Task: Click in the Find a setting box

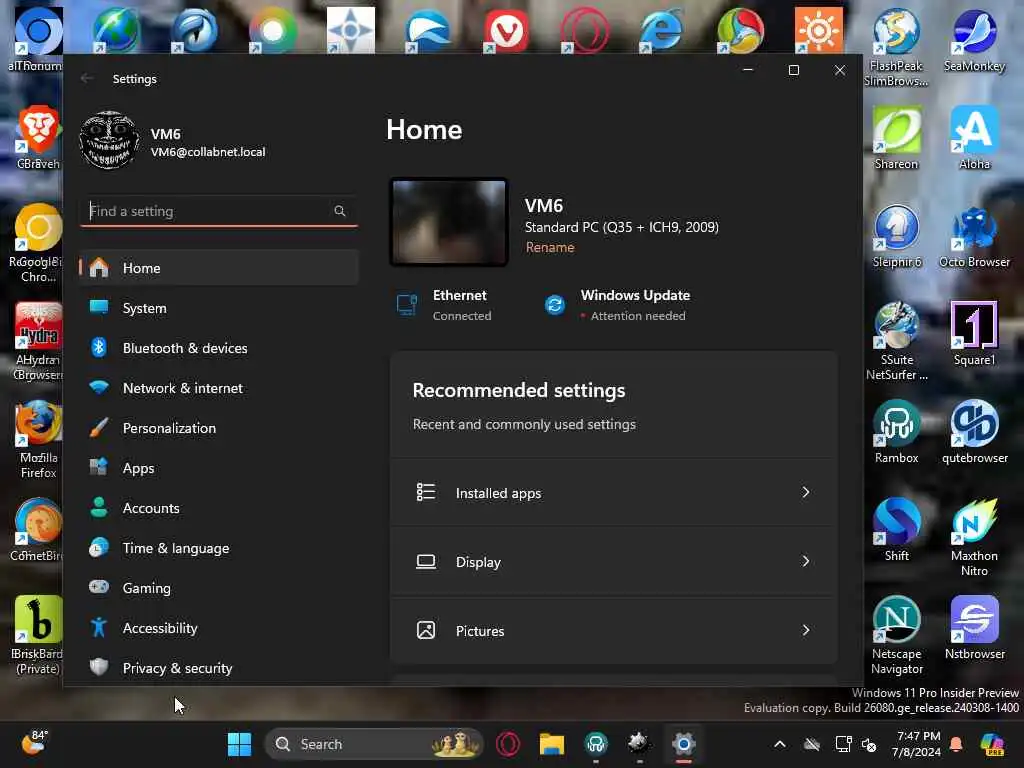Action: [219, 211]
